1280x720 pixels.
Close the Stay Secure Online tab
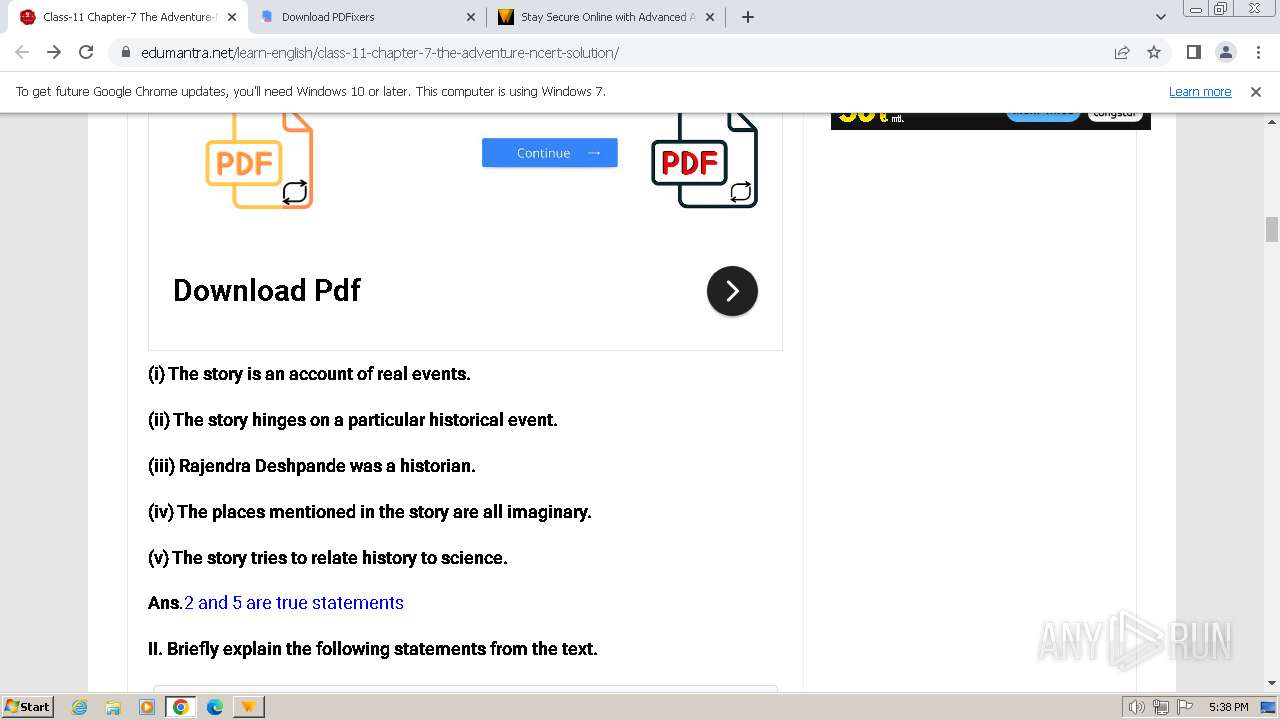point(710,17)
